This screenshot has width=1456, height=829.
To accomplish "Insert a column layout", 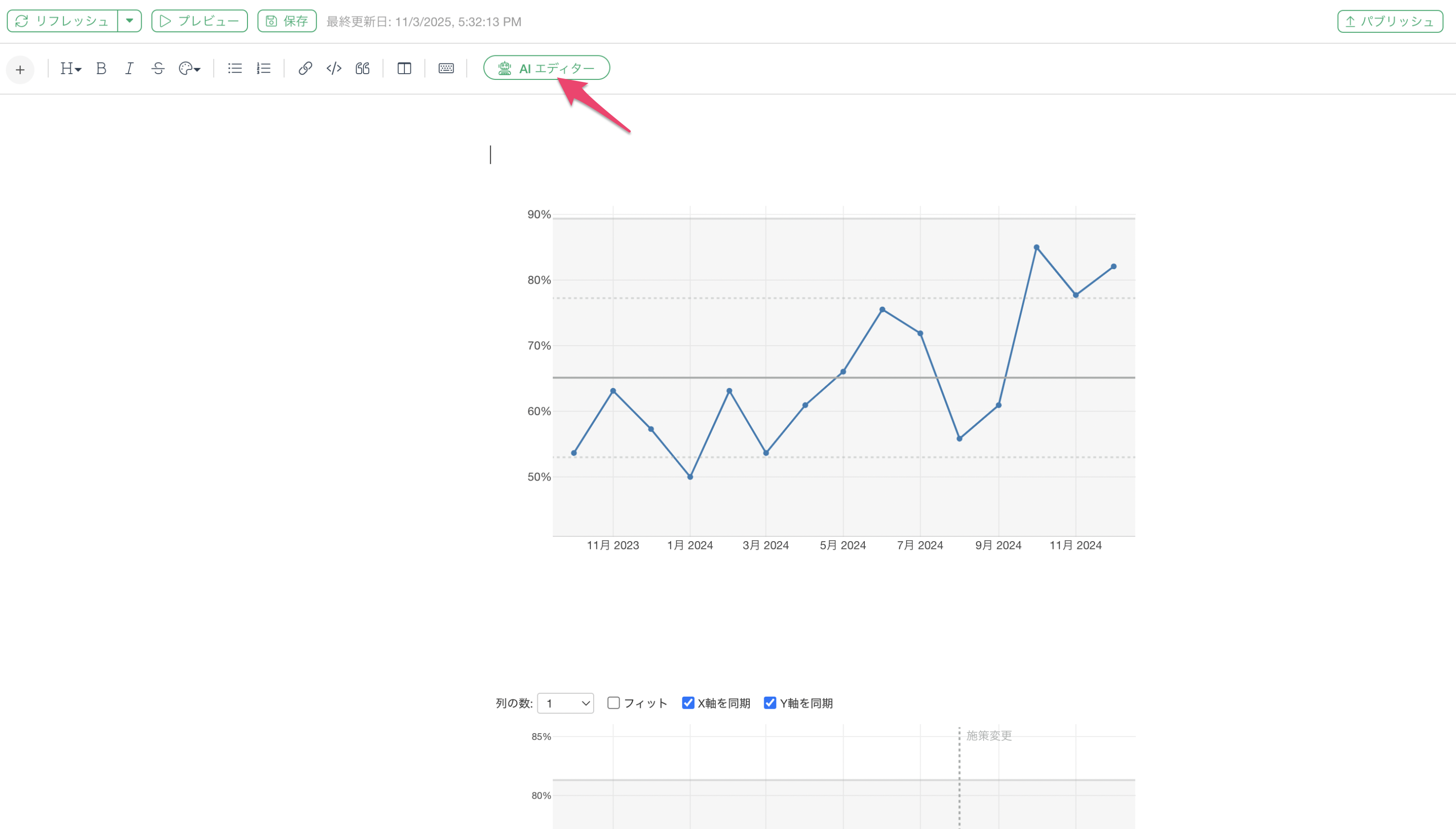I will tap(404, 68).
